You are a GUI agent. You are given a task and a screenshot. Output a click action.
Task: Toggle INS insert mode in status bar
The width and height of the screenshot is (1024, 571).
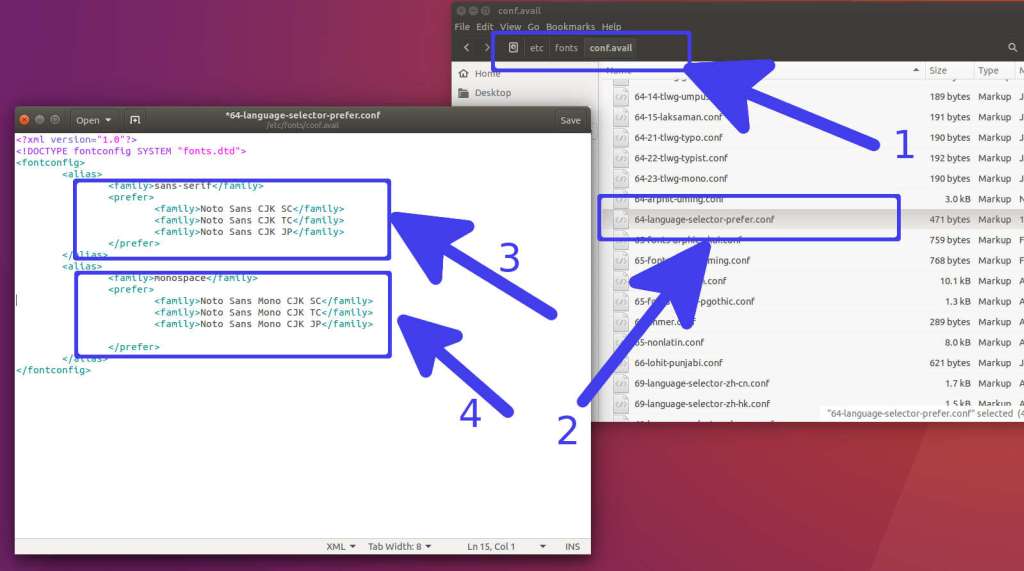[572, 547]
